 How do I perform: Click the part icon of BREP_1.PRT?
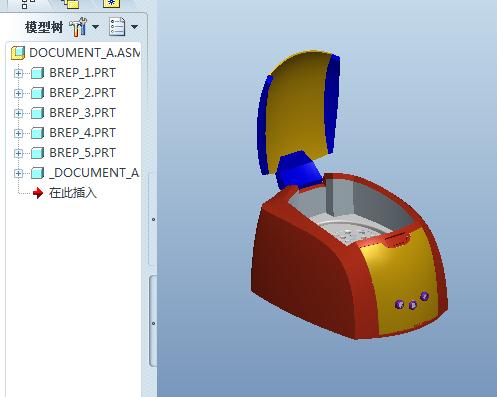tap(37, 73)
